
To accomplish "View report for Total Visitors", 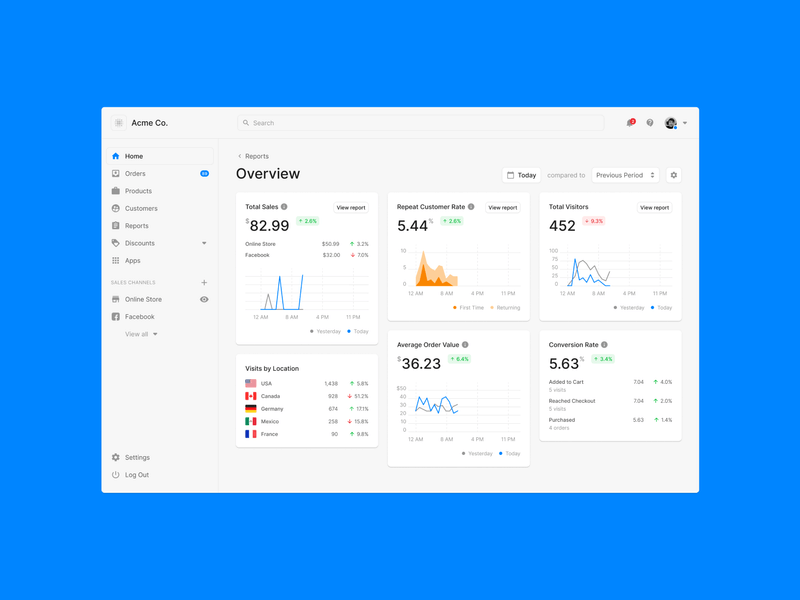I will tap(654, 207).
